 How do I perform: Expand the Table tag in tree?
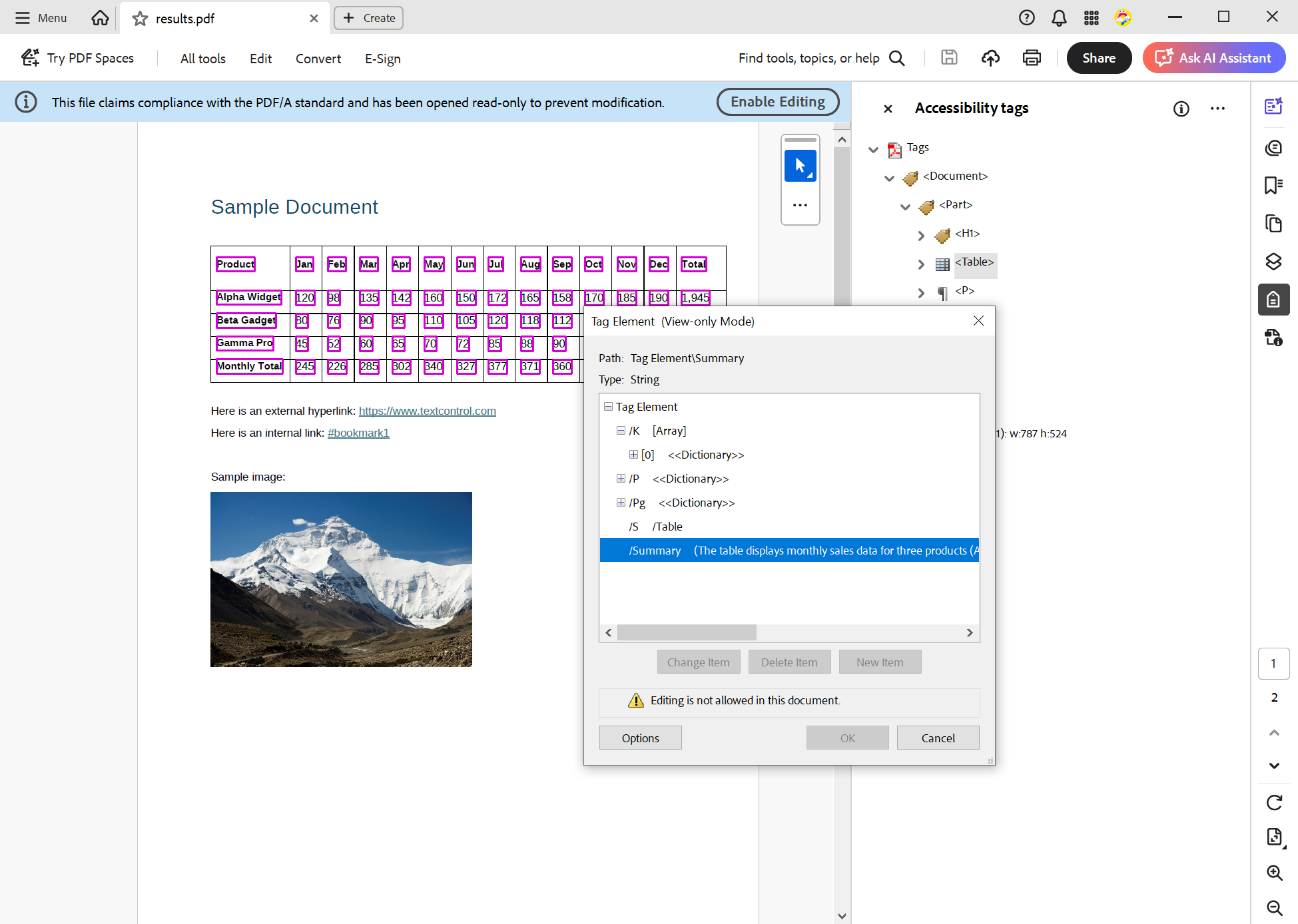[921, 264]
